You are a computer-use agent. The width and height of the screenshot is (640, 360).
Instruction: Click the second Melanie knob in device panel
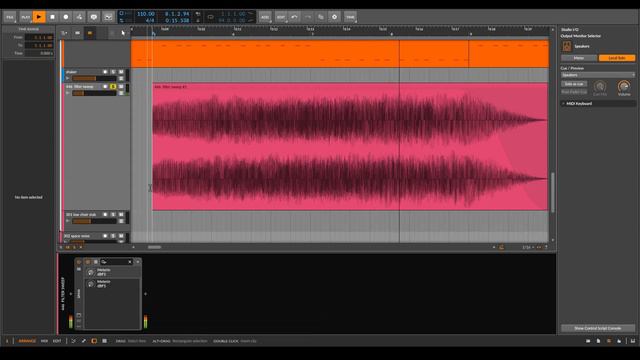click(x=91, y=284)
